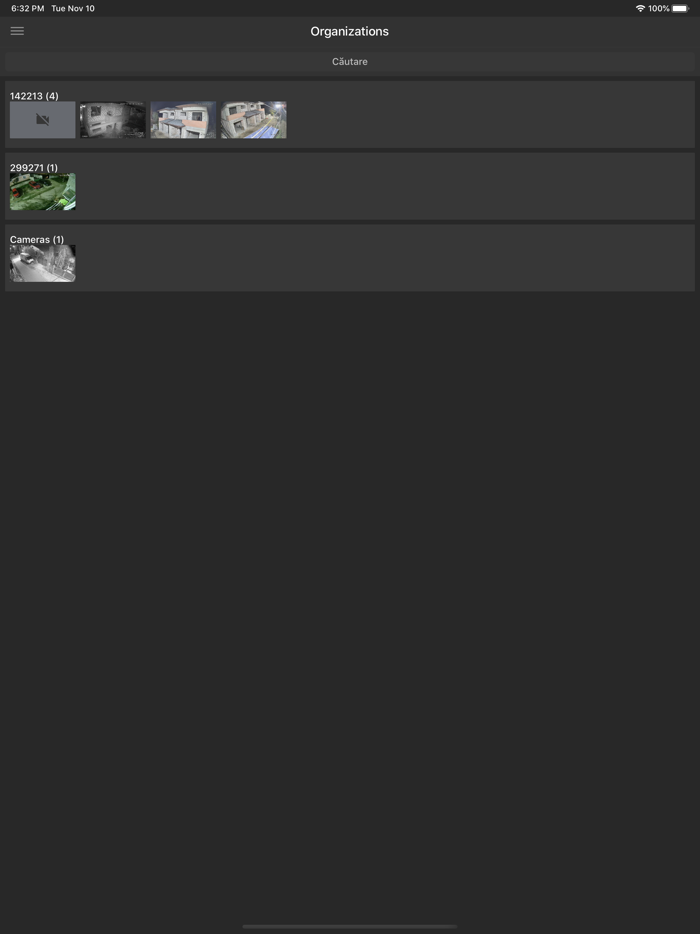Open fourth camera thumbnail with street light
700x934 pixels.
pos(254,120)
